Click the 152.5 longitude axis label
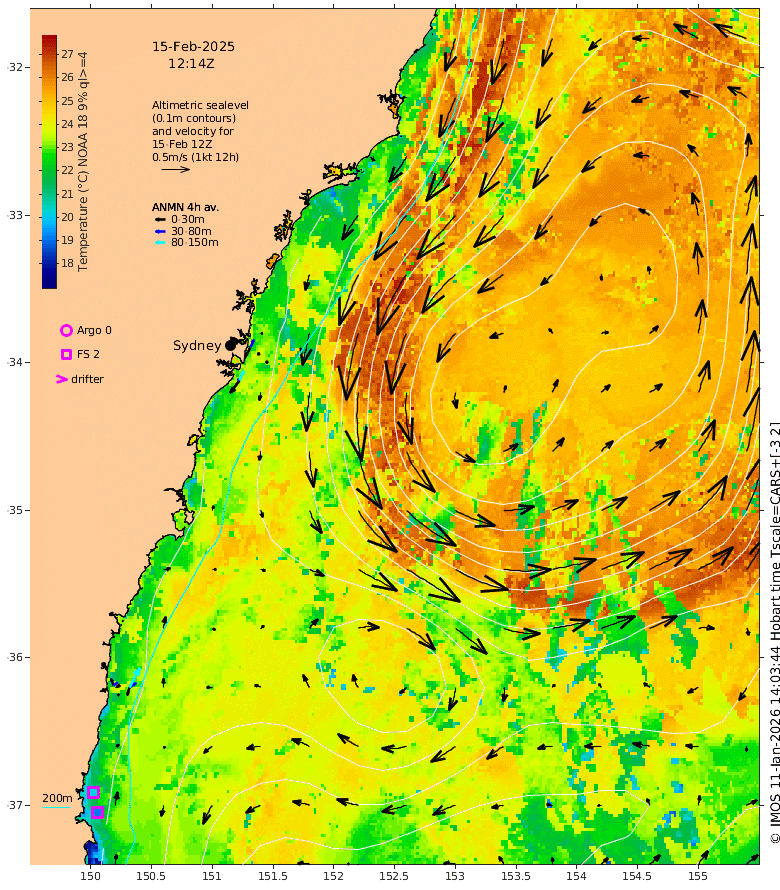This screenshot has width=780, height=890. point(394,876)
